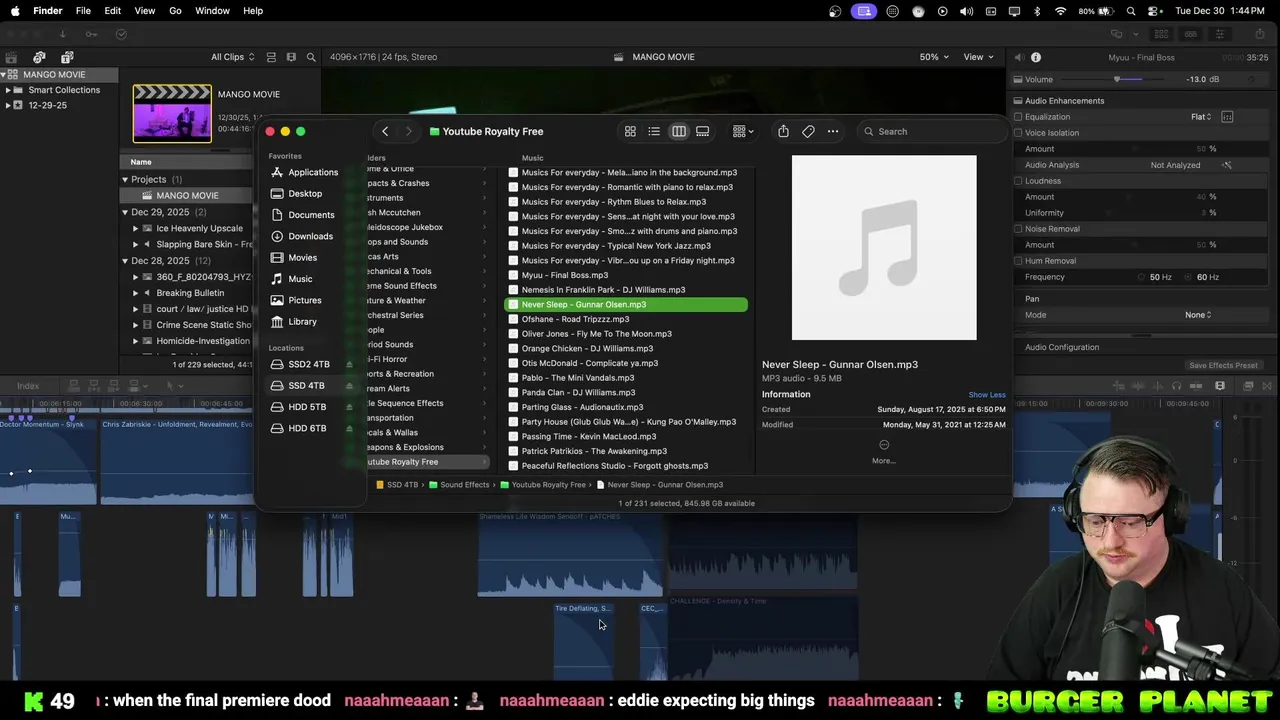Screen dimensions: 1280x720
Task: Open the Window menu
Action: [212, 11]
